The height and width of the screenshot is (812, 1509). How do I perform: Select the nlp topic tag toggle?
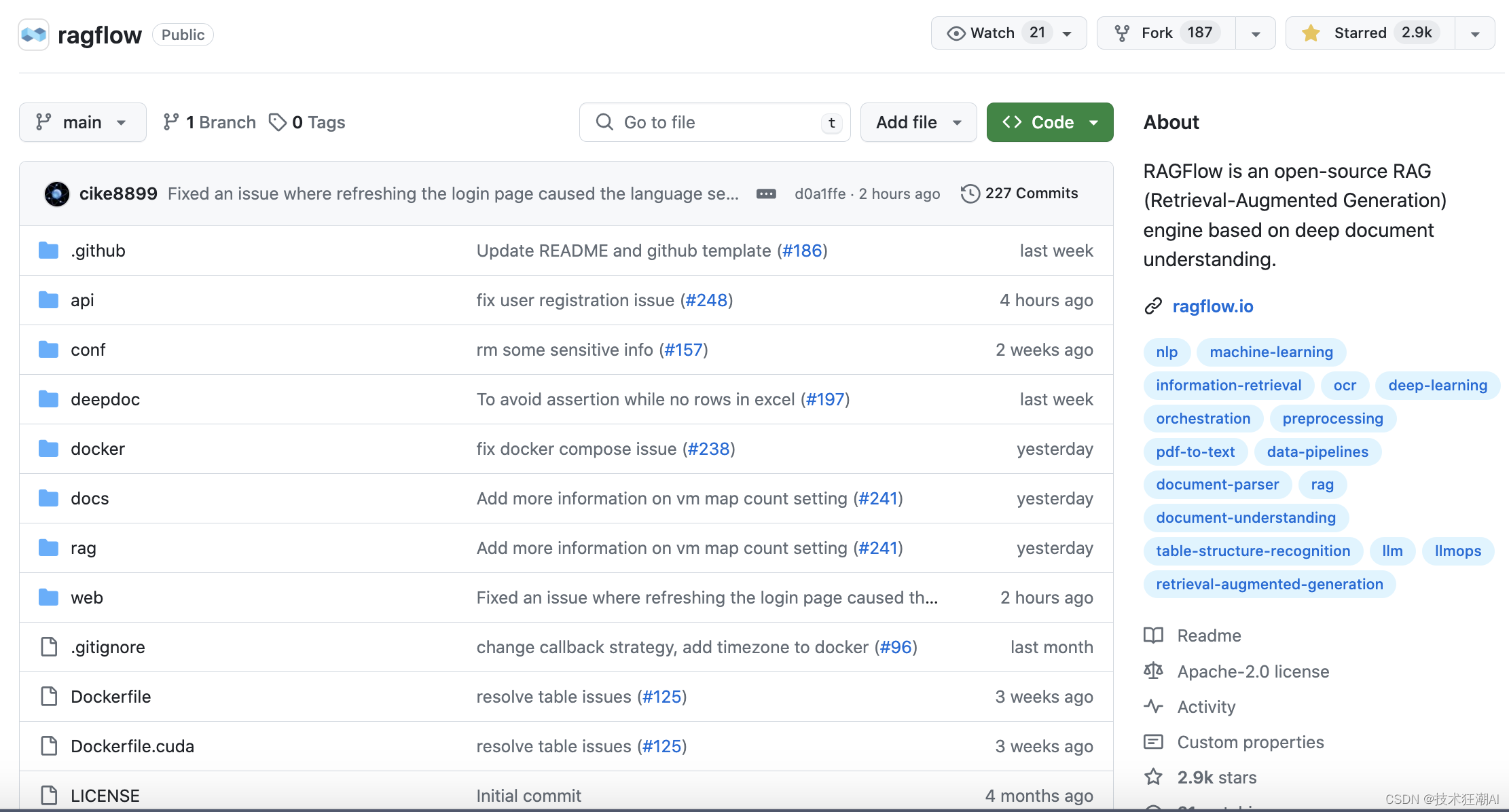[x=1167, y=351]
